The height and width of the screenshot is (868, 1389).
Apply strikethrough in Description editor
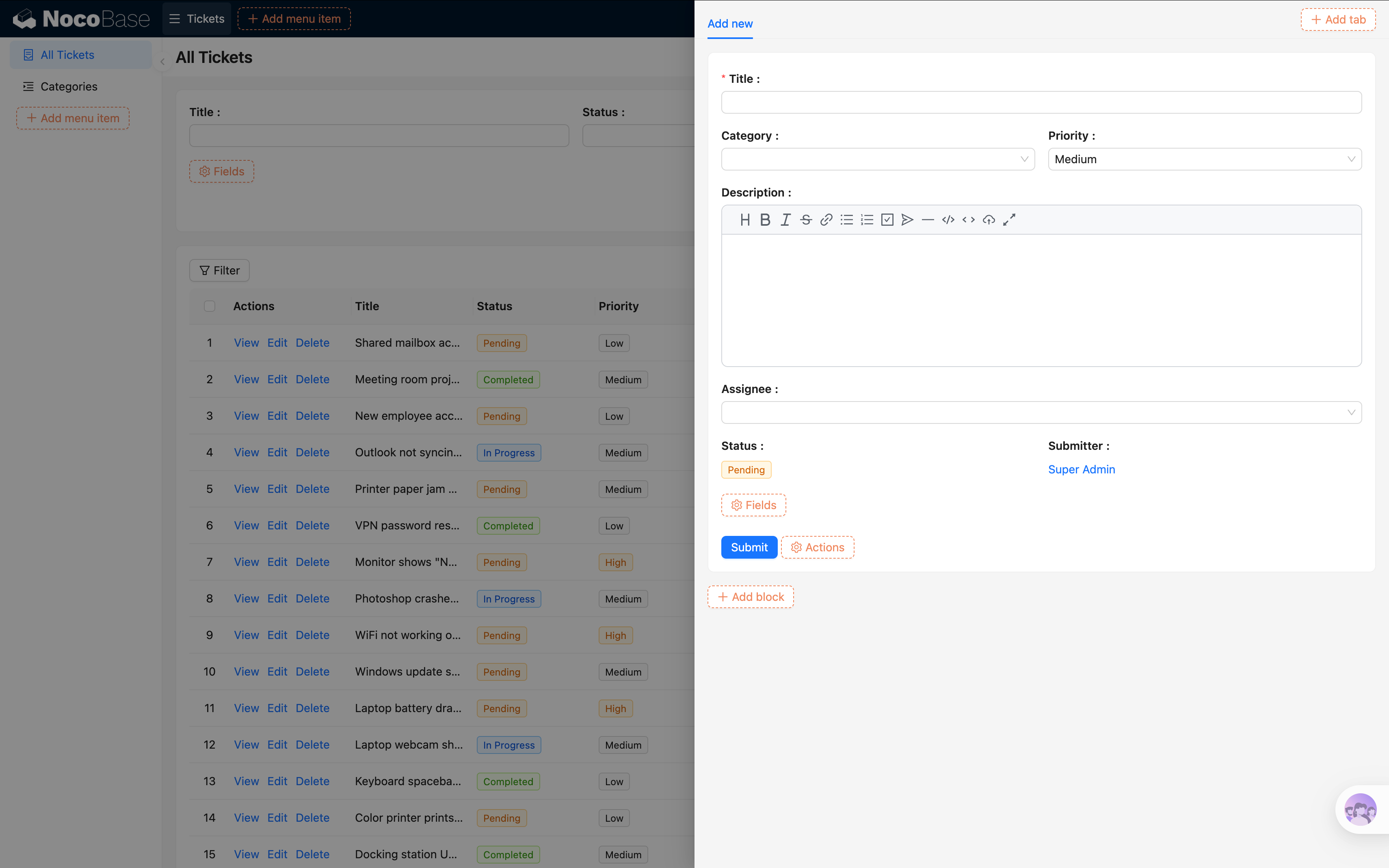pyautogui.click(x=806, y=220)
